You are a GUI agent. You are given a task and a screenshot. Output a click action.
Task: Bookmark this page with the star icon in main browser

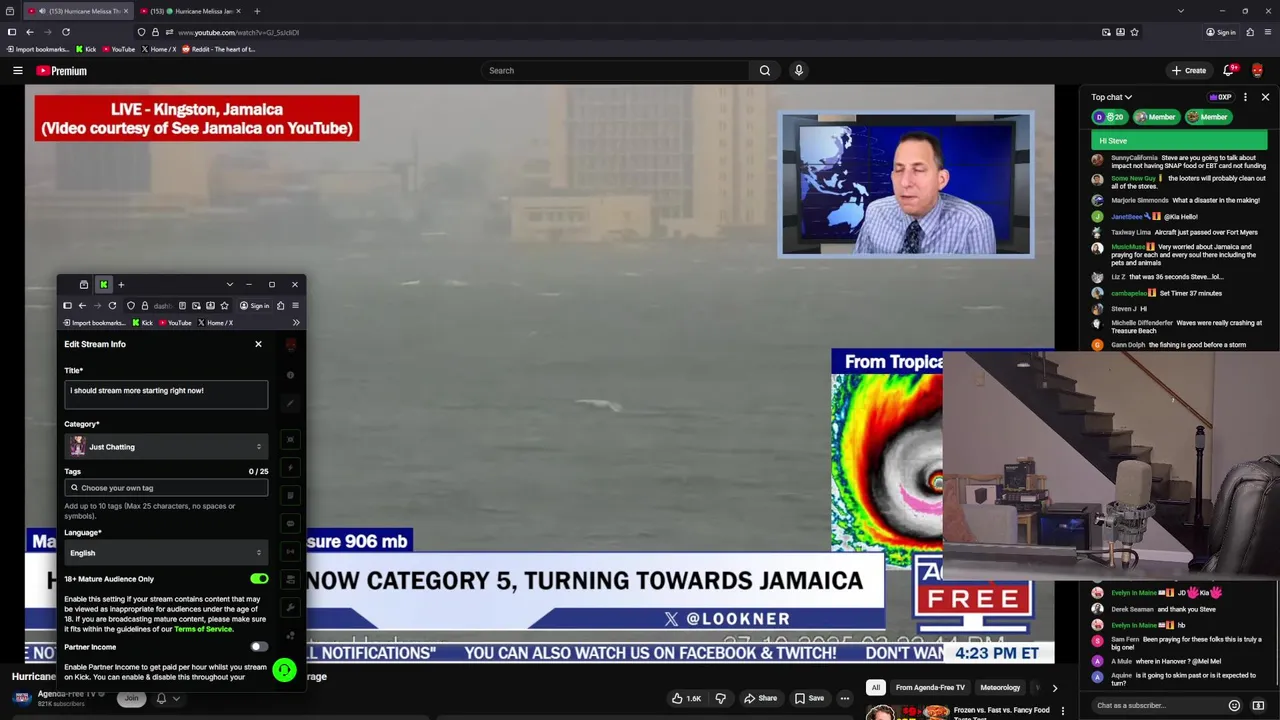click(x=1134, y=32)
